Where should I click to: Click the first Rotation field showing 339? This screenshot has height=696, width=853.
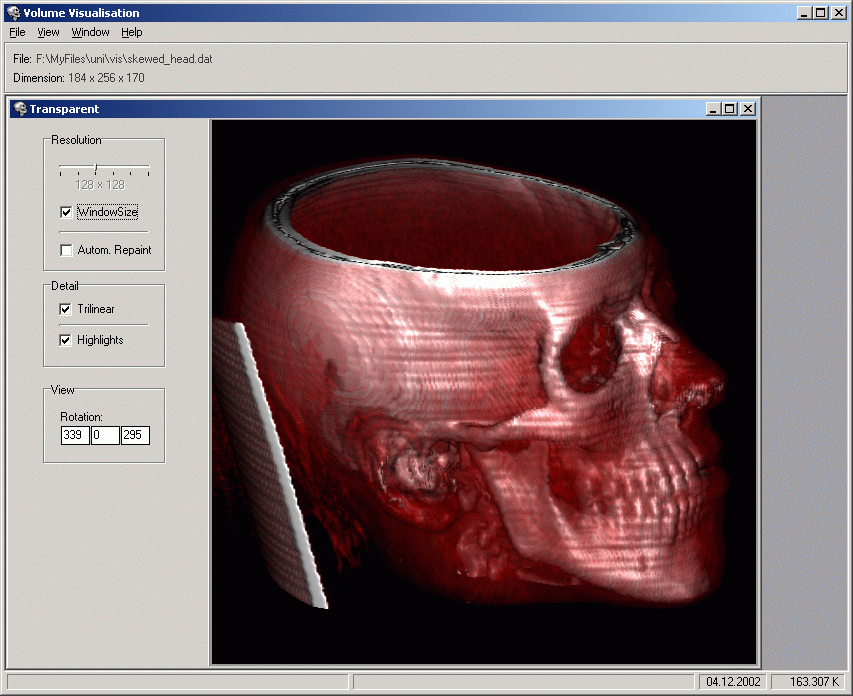click(x=75, y=436)
